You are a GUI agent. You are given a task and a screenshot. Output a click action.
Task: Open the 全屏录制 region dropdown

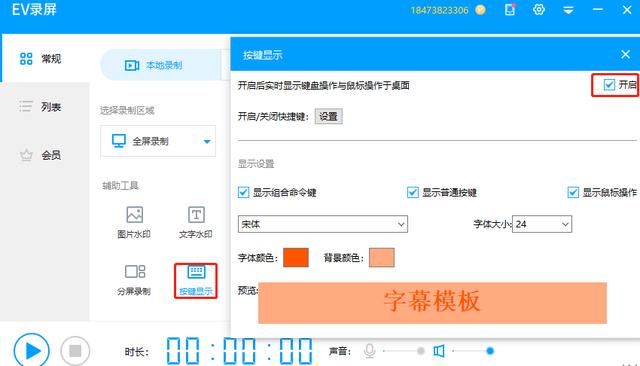[158, 141]
